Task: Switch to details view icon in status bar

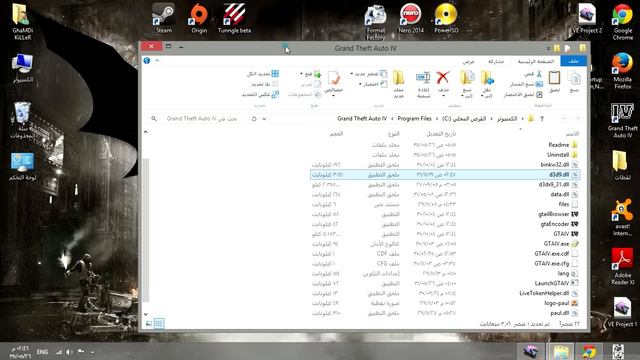Action: coord(158,324)
